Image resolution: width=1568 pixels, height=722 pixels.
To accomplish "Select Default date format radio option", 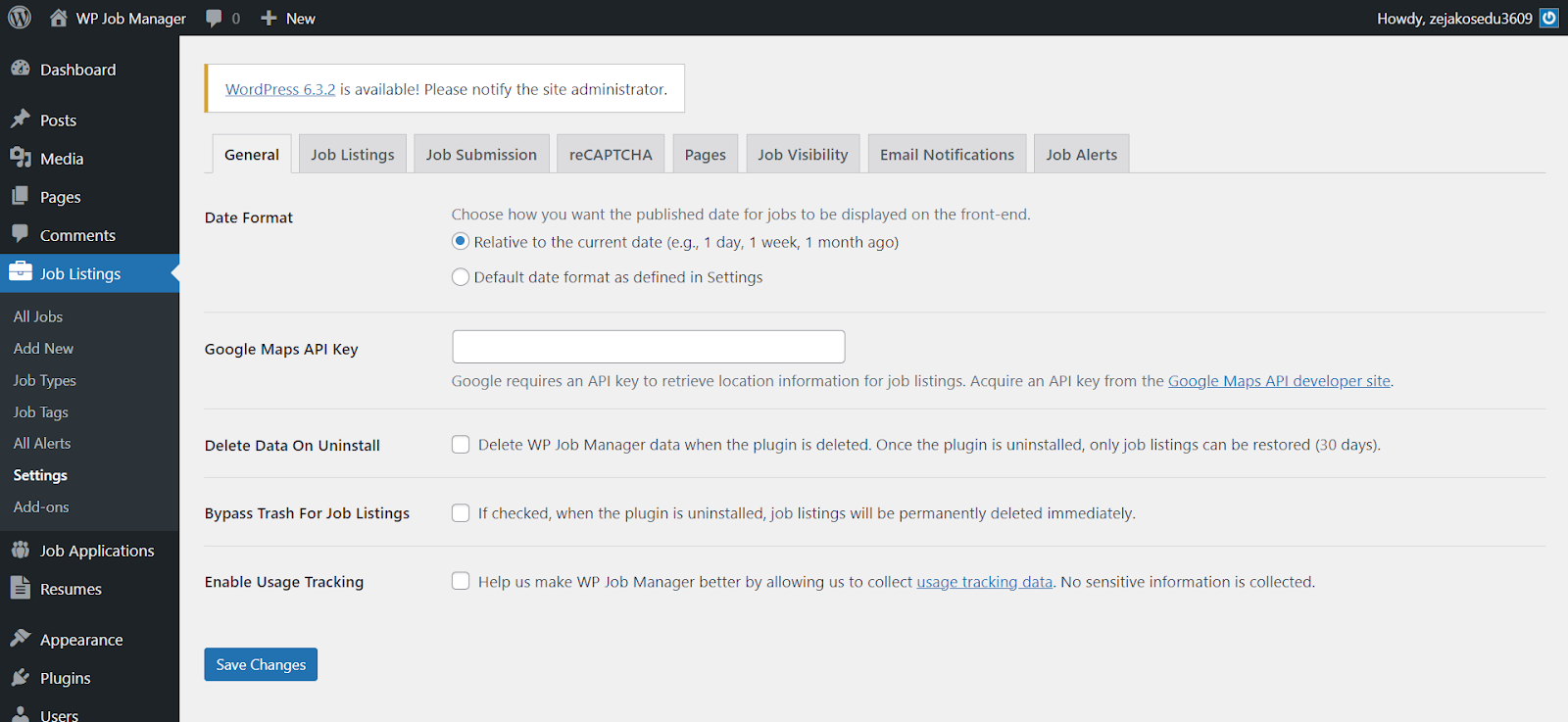I will [x=461, y=277].
